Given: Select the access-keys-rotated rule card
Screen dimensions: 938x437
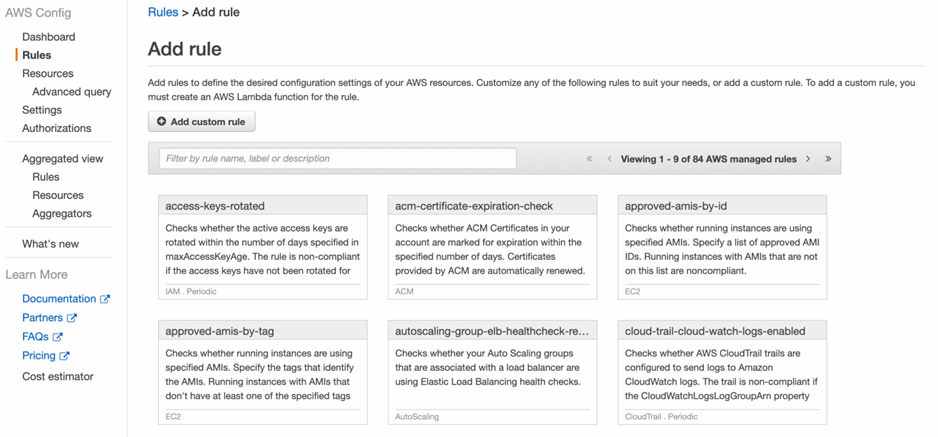Looking at the screenshot, I should tap(262, 247).
